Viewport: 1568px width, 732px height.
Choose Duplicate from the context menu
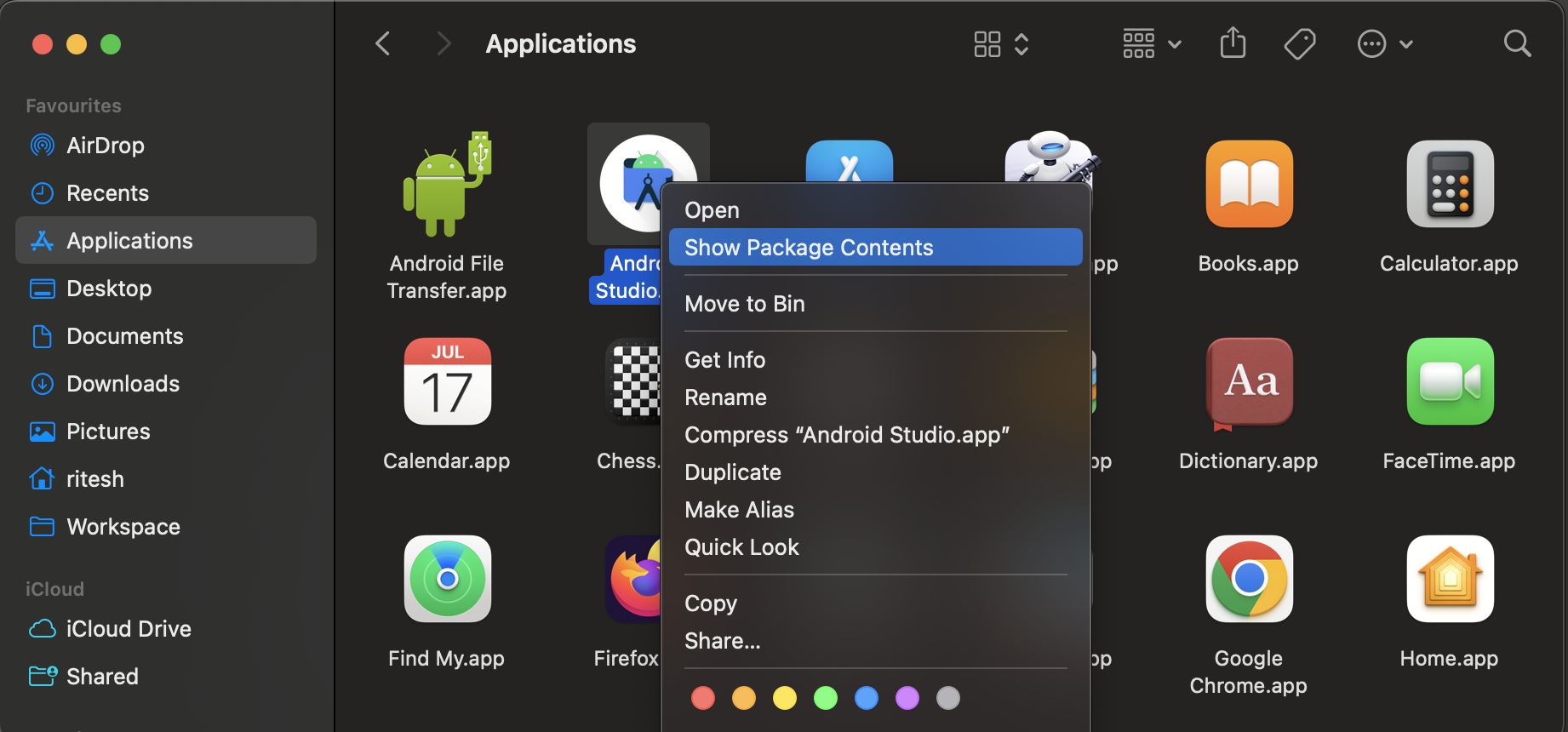tap(876, 472)
